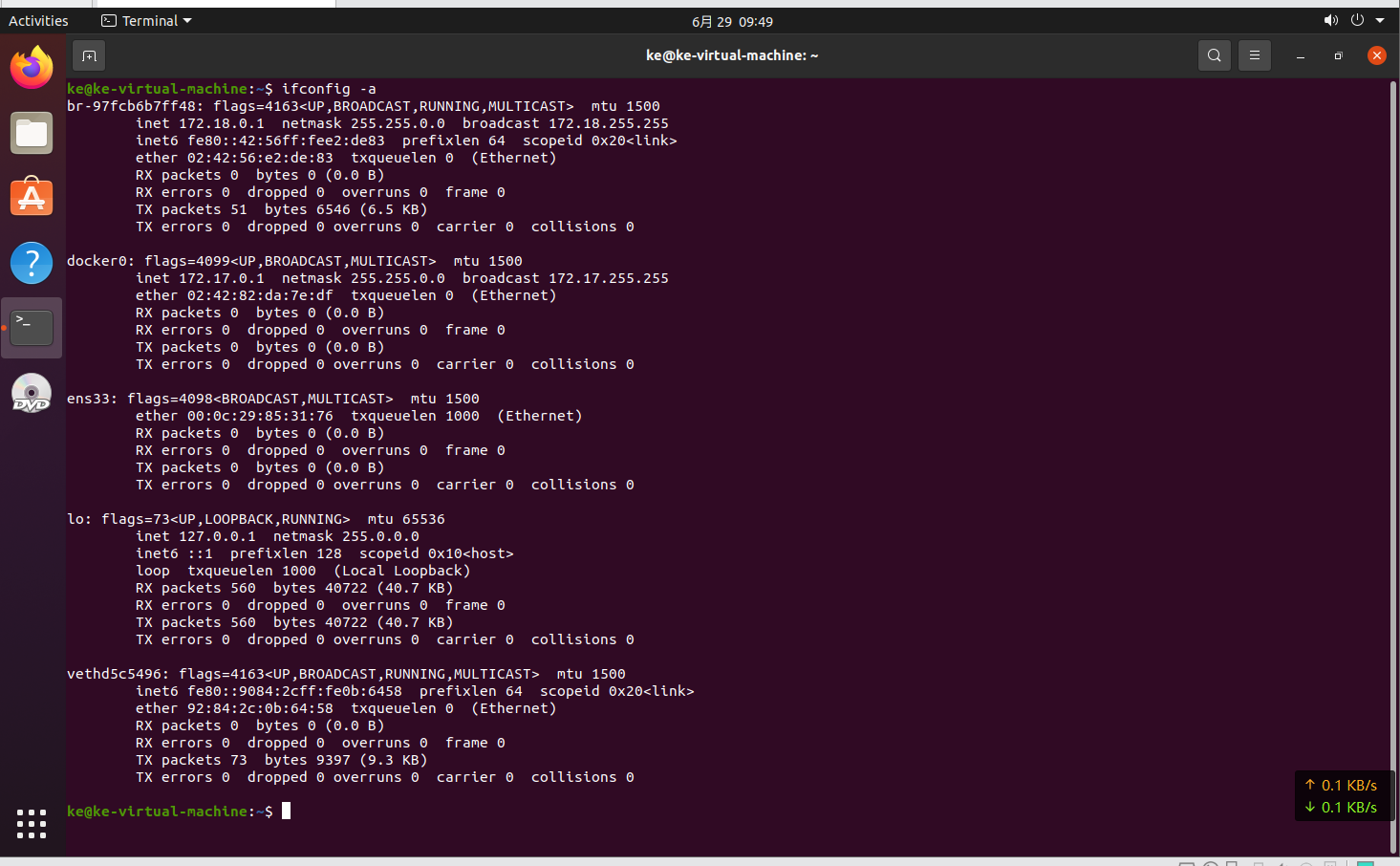This screenshot has width=1400, height=866.
Task: Mute audio via the speaker icon
Action: point(1331,20)
